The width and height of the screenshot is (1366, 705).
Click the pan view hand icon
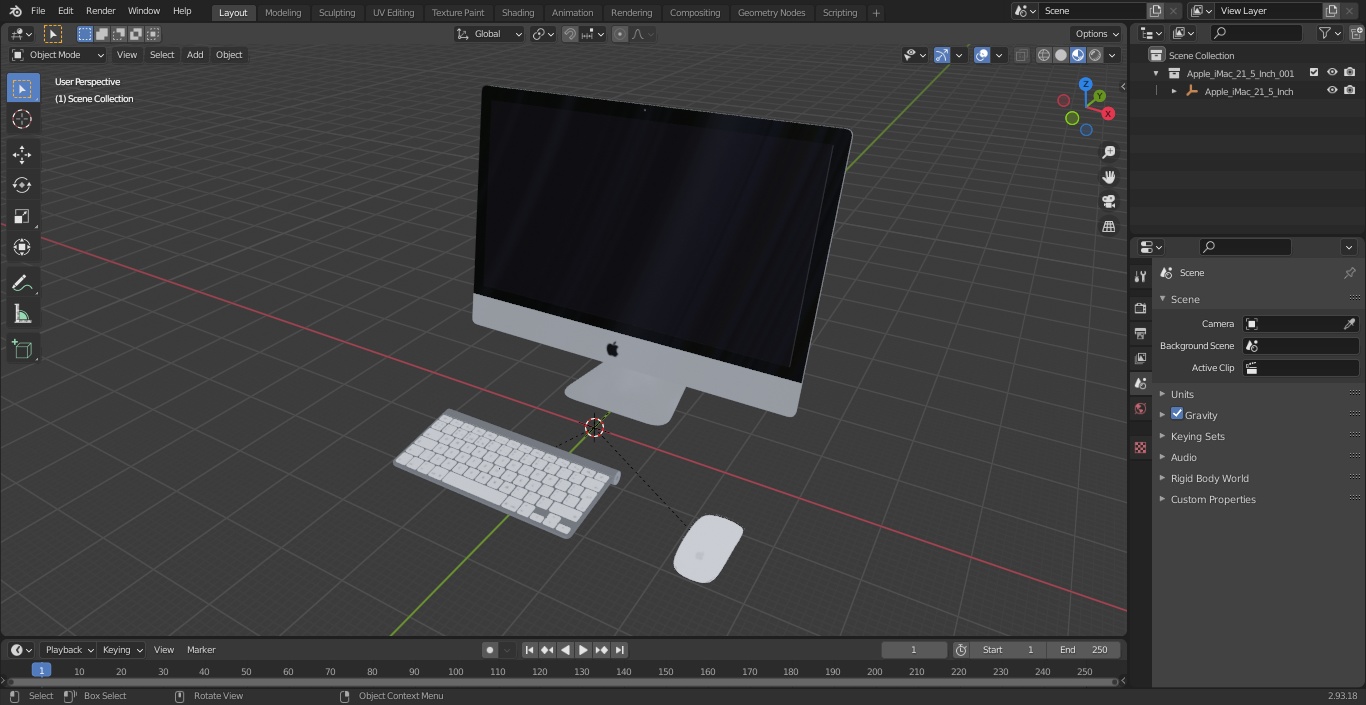coord(1108,177)
